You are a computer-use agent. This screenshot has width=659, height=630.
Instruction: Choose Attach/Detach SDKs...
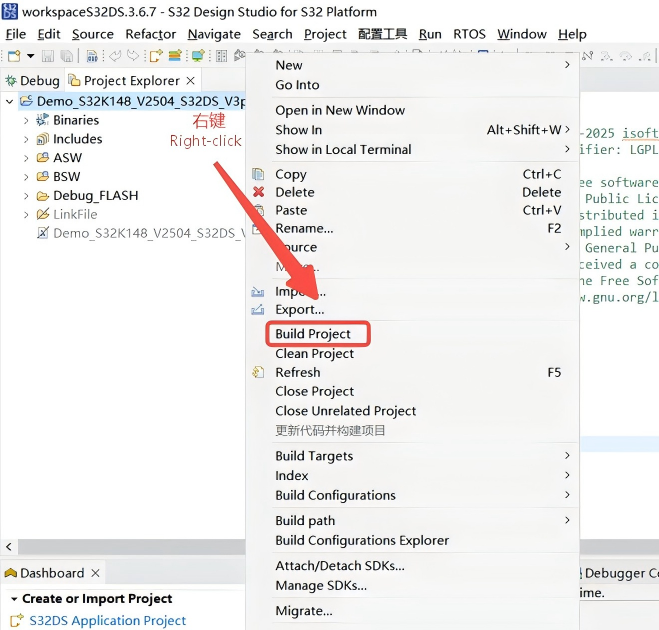click(340, 566)
